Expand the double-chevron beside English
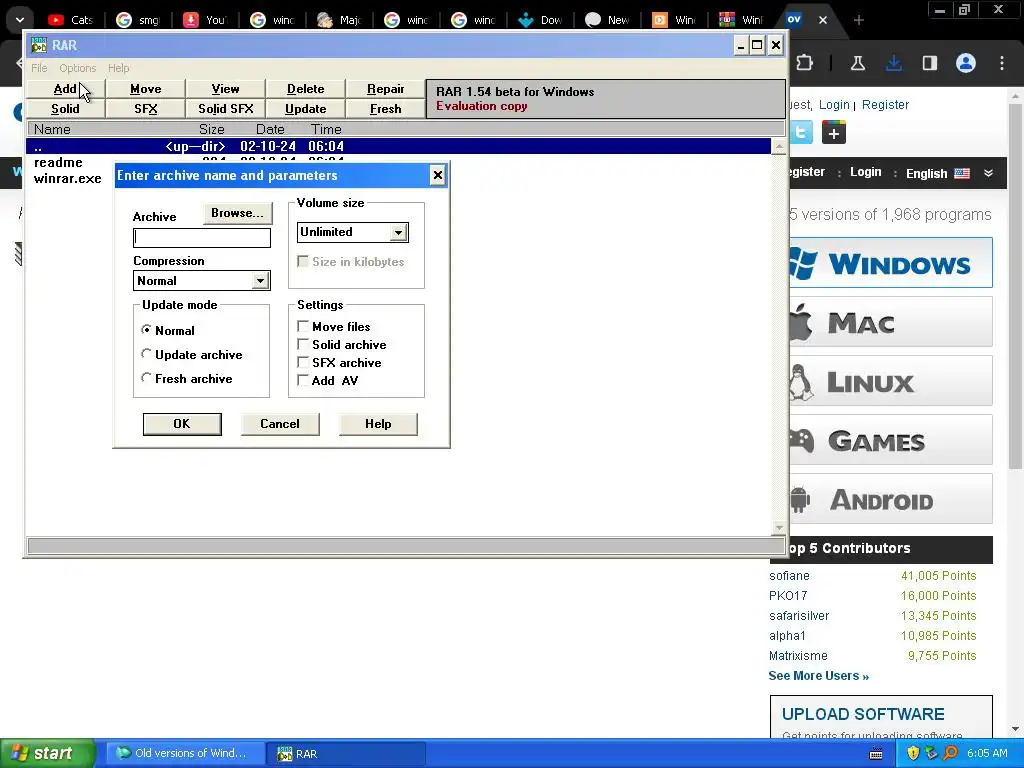The width and height of the screenshot is (1024, 768). (988, 173)
